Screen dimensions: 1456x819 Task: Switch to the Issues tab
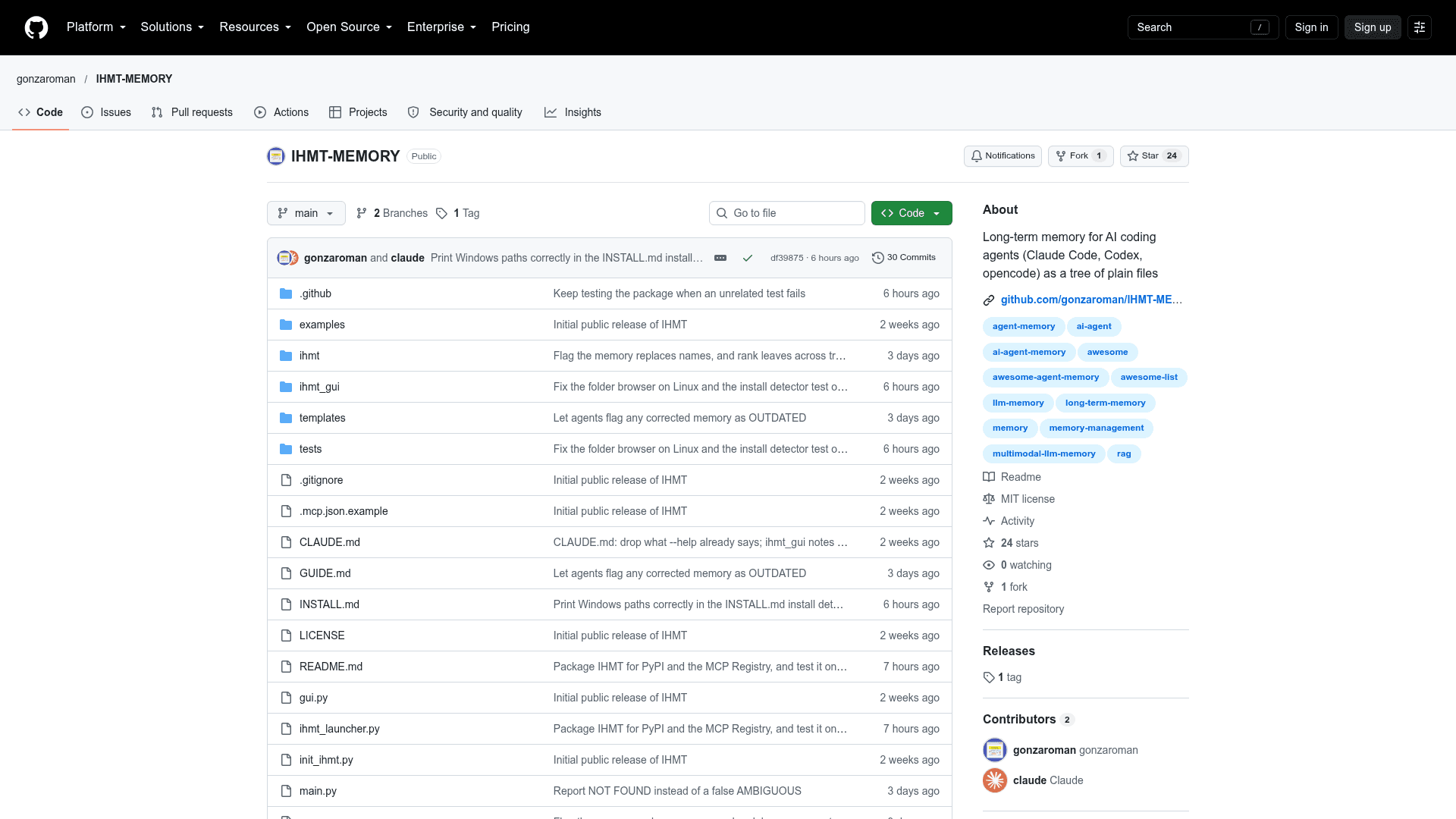click(106, 112)
